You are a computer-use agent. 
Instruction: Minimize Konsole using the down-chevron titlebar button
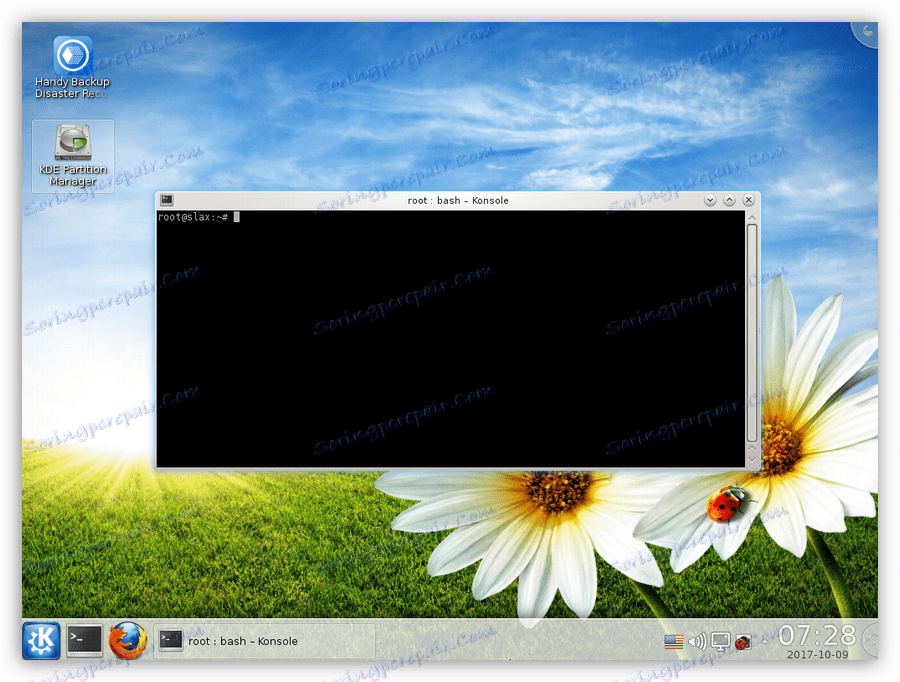click(710, 200)
